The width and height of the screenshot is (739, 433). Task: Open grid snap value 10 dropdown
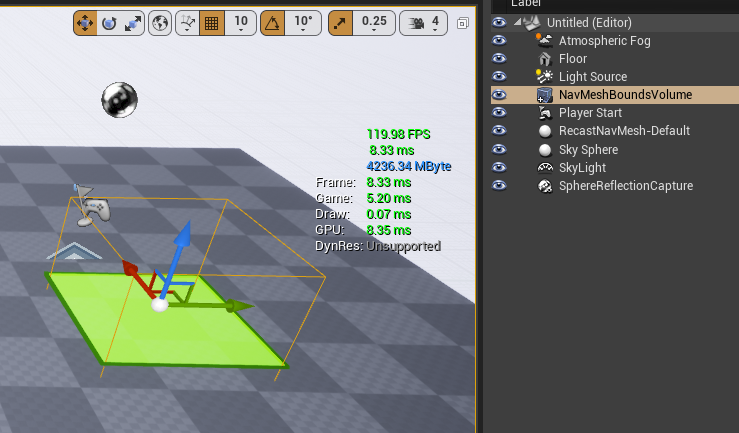(241, 23)
